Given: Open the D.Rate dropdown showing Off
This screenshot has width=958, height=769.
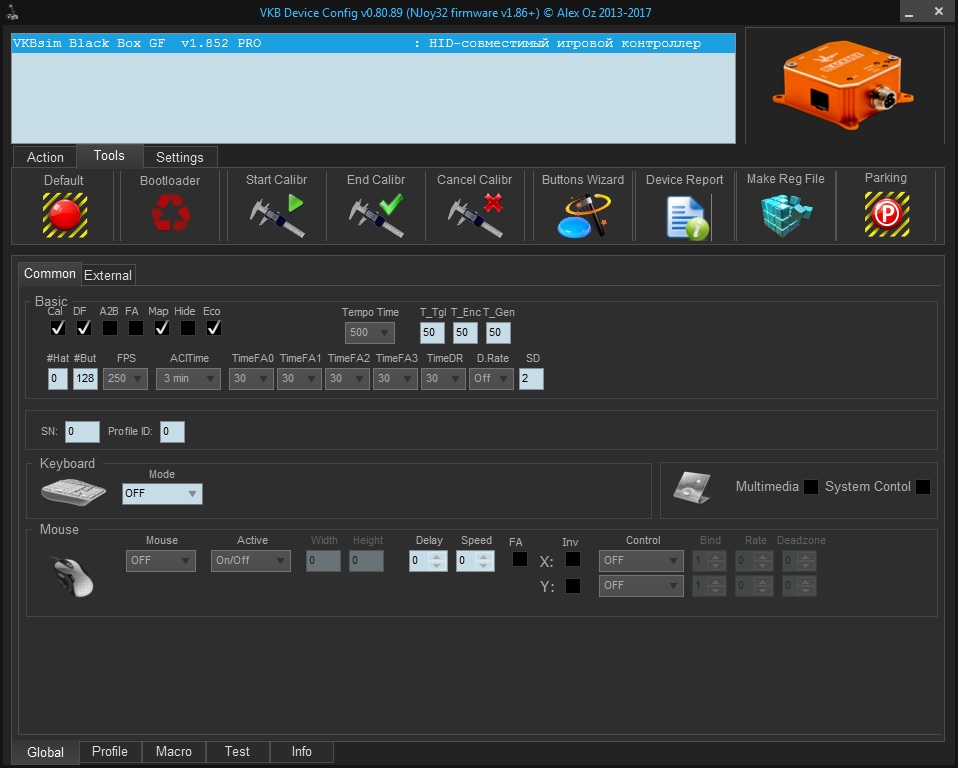Looking at the screenshot, I should pyautogui.click(x=491, y=379).
